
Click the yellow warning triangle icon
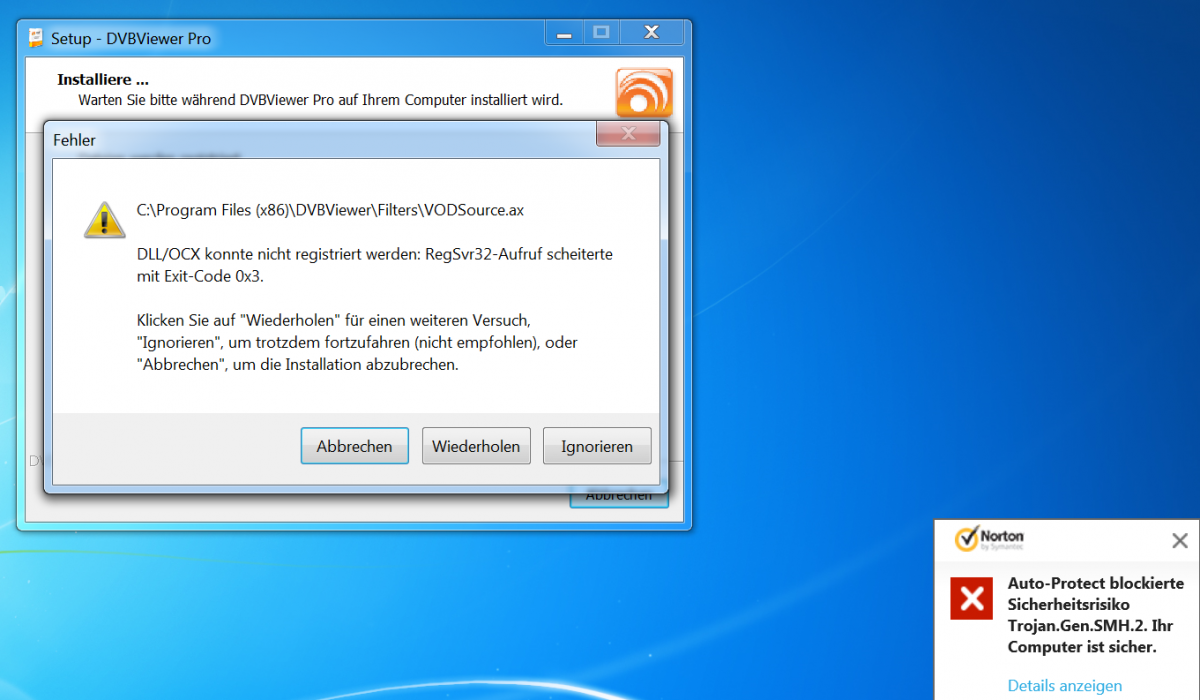tap(105, 220)
